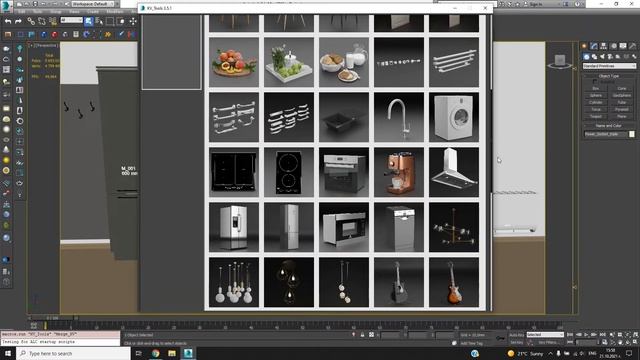Viewport: 640px width, 360px height.
Task: Select the kitchen faucet model thumbnail
Action: (399, 117)
